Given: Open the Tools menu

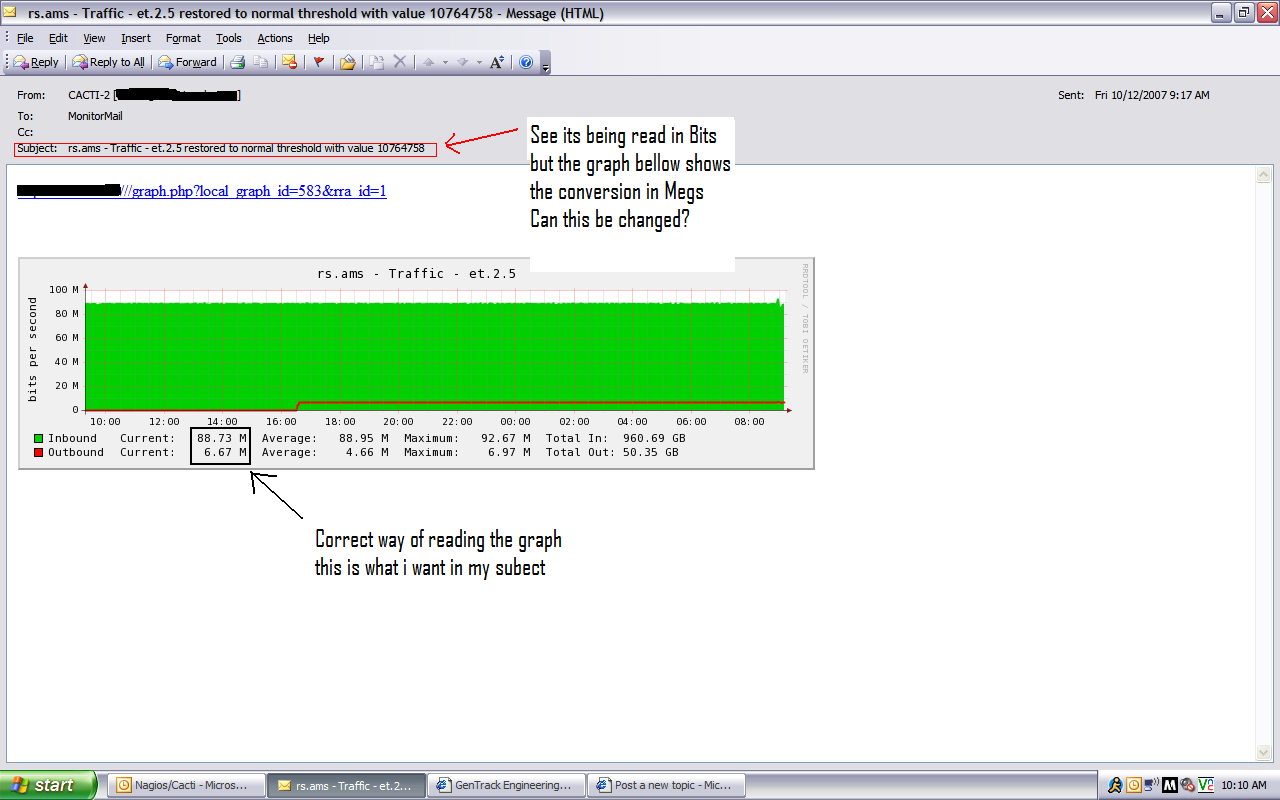Looking at the screenshot, I should pos(229,38).
